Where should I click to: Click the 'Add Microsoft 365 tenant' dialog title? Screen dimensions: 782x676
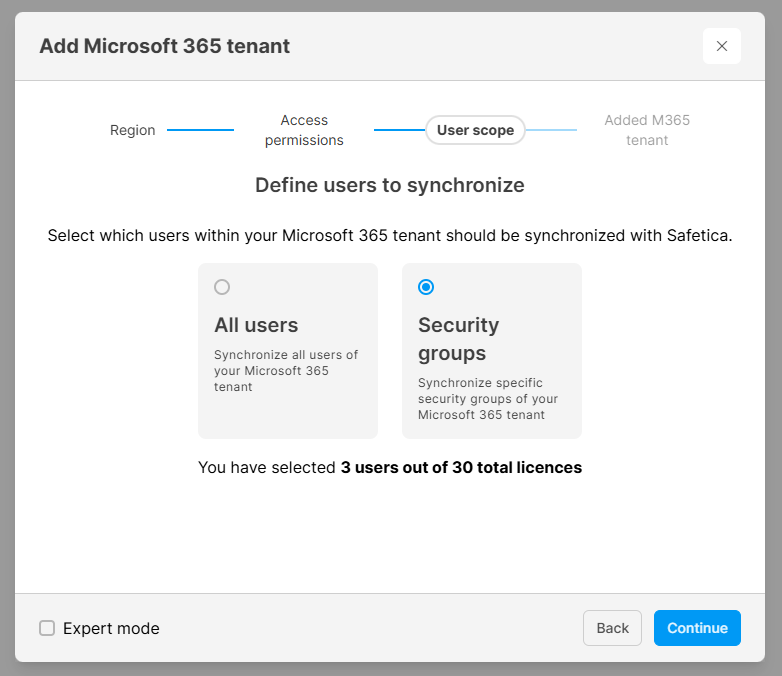[165, 46]
